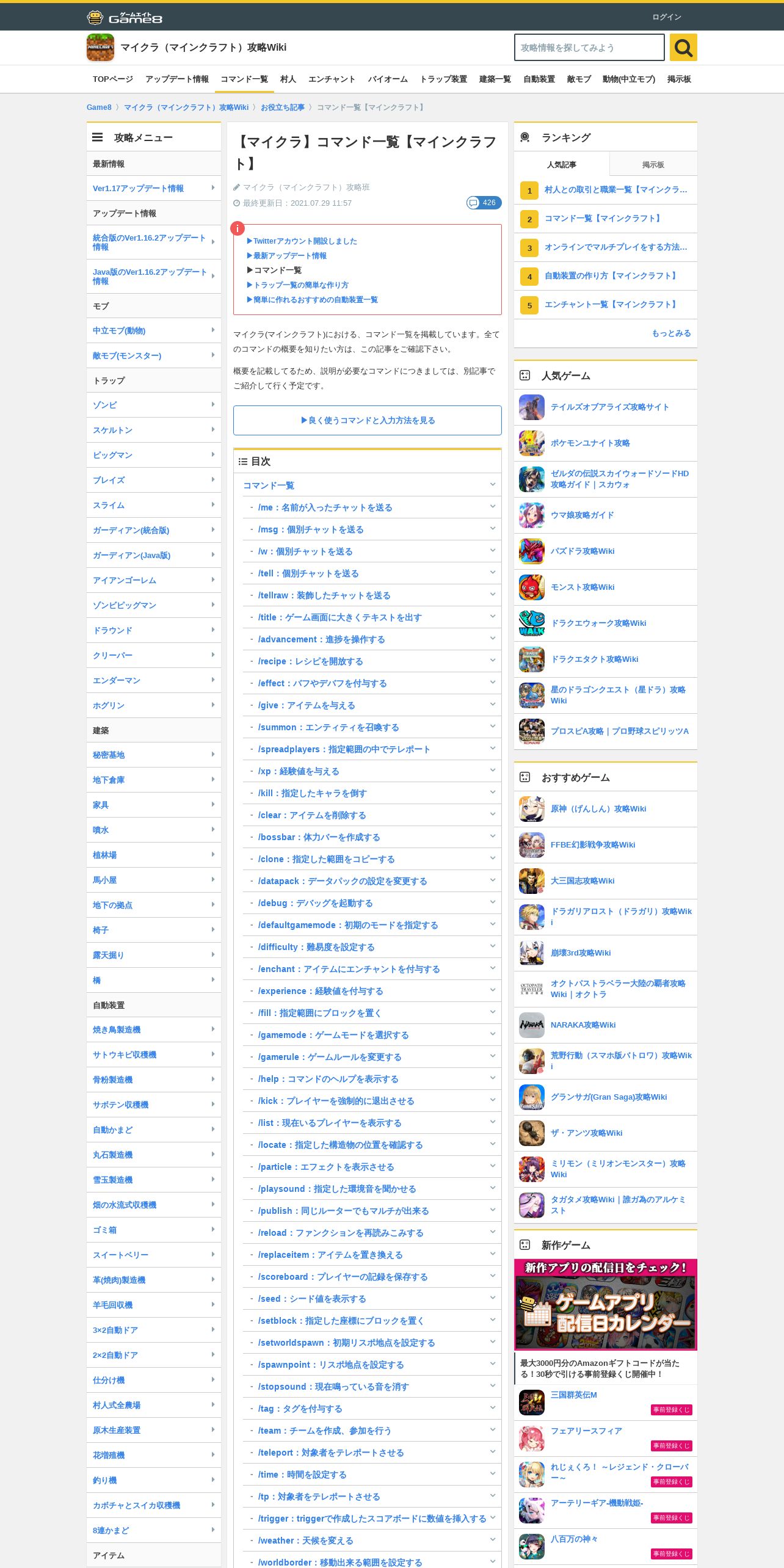Click the お役立ち記事 breadcrumb link
The image size is (784, 1568).
tap(282, 107)
